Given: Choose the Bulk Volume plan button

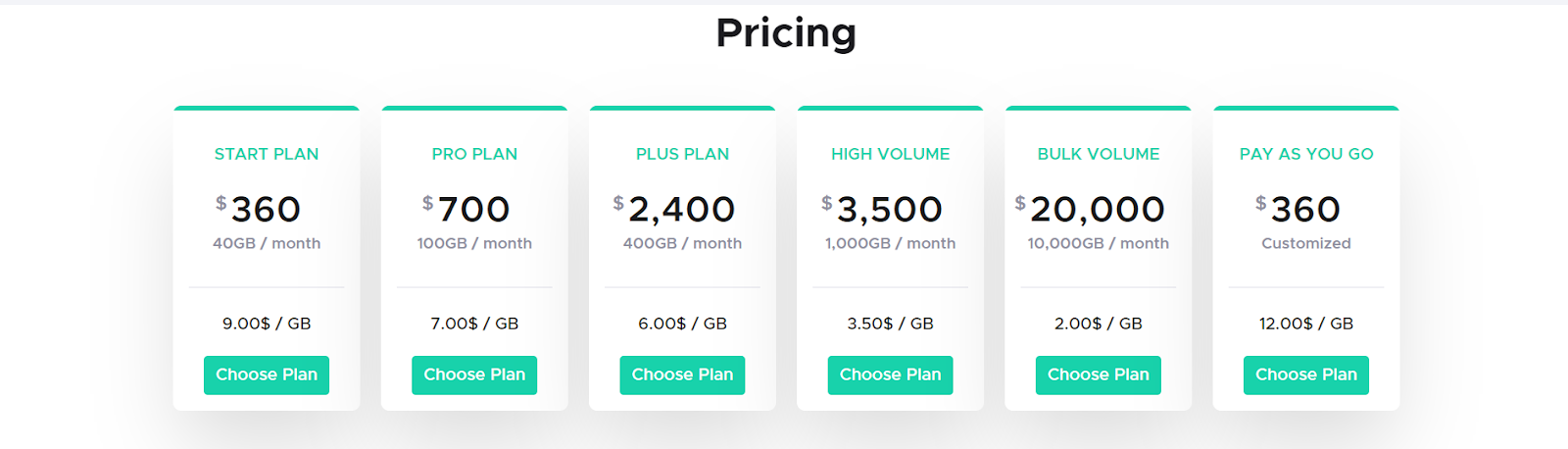Looking at the screenshot, I should tap(1098, 374).
